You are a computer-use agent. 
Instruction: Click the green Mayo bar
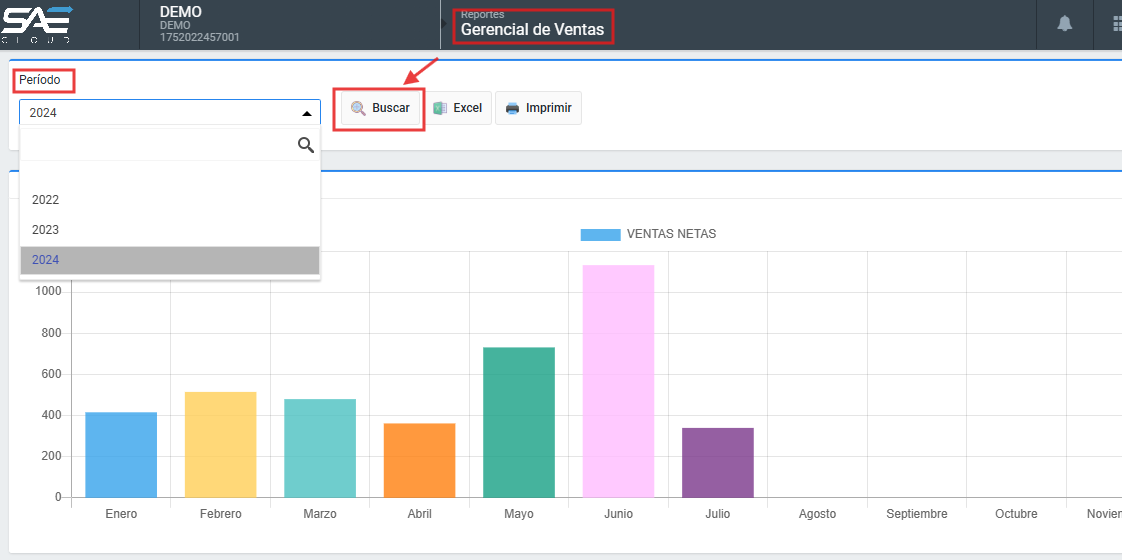point(518,422)
